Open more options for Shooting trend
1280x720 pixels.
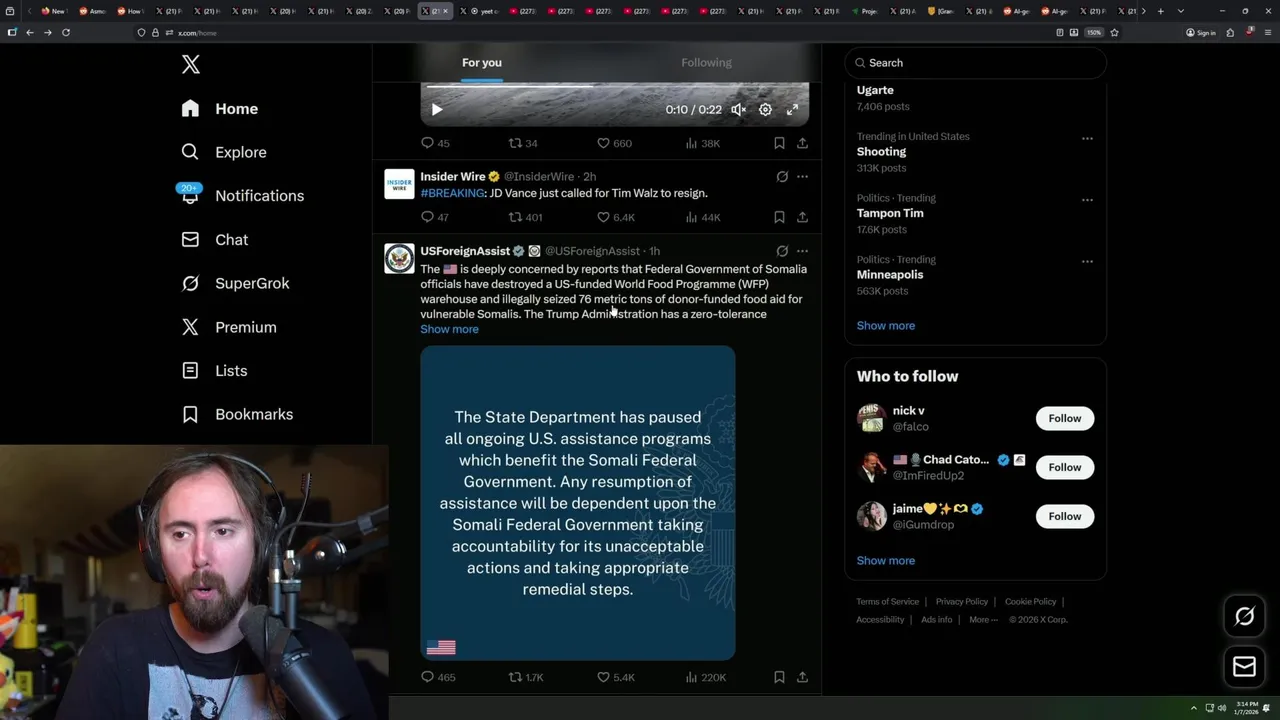click(x=1087, y=138)
